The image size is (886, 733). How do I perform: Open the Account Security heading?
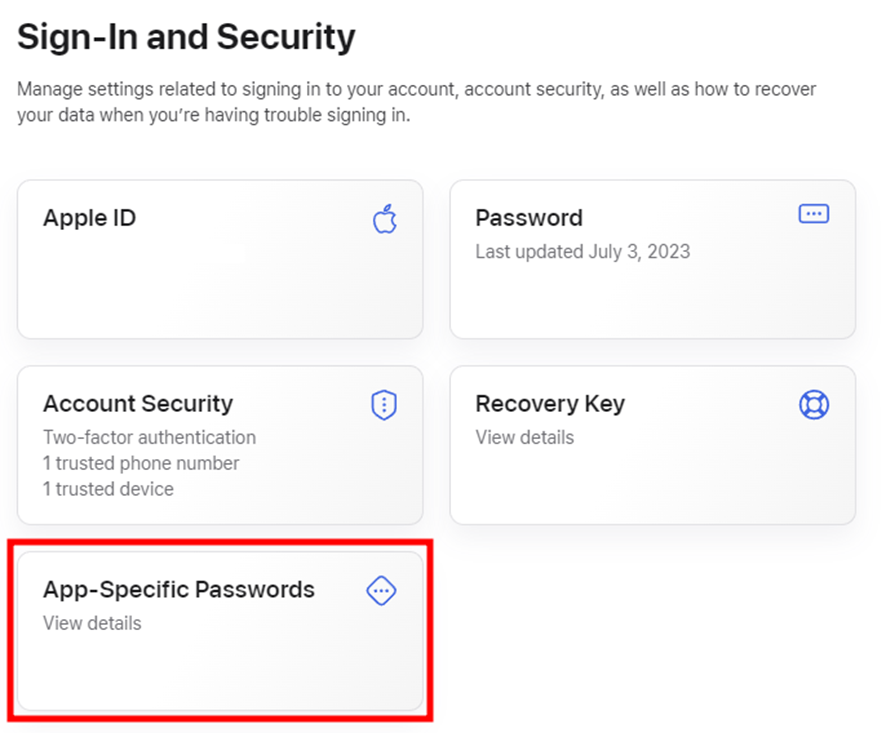click(x=137, y=404)
